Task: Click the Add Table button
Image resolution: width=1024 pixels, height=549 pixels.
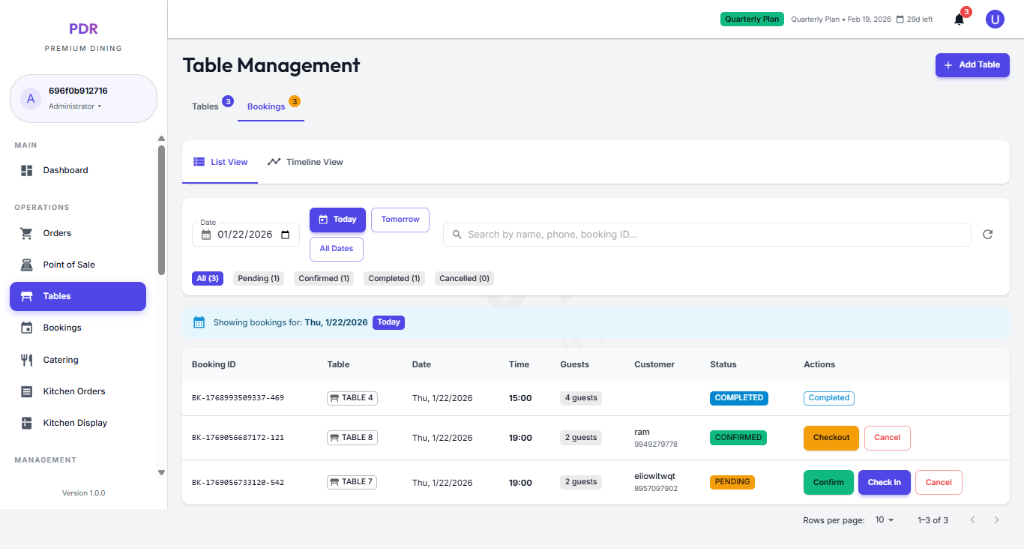Action: (x=972, y=65)
